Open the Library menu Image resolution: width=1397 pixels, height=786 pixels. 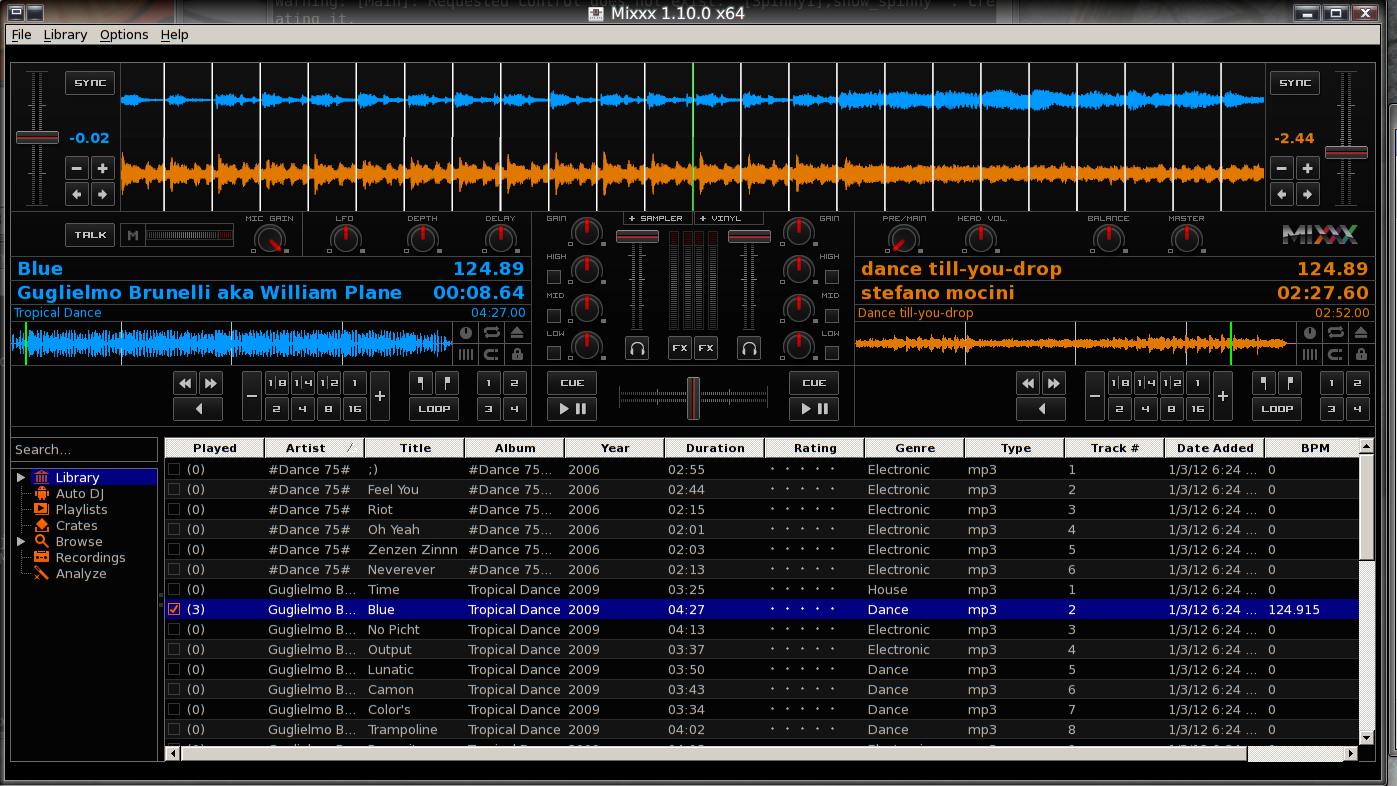(x=65, y=34)
